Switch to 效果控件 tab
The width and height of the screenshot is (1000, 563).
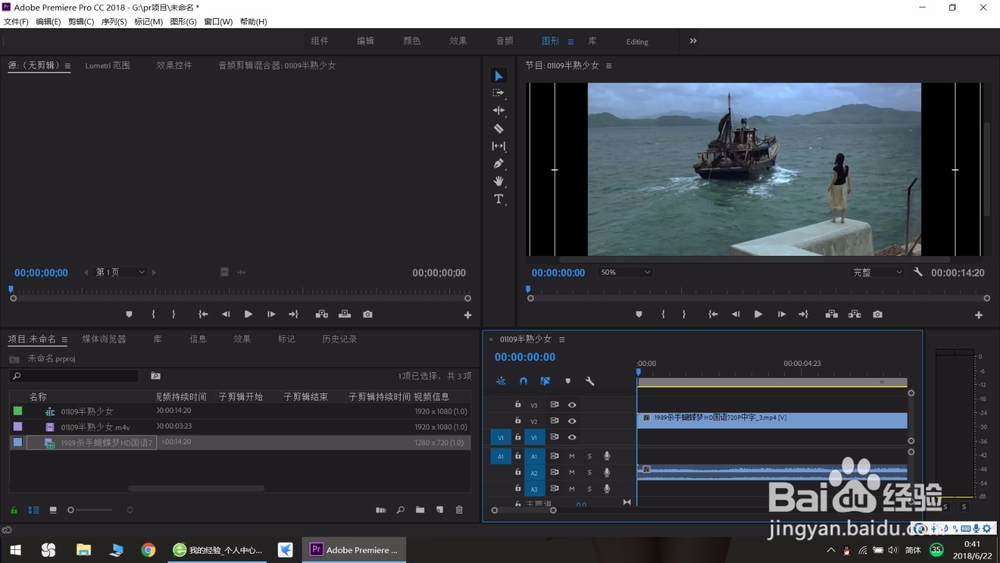click(x=174, y=66)
